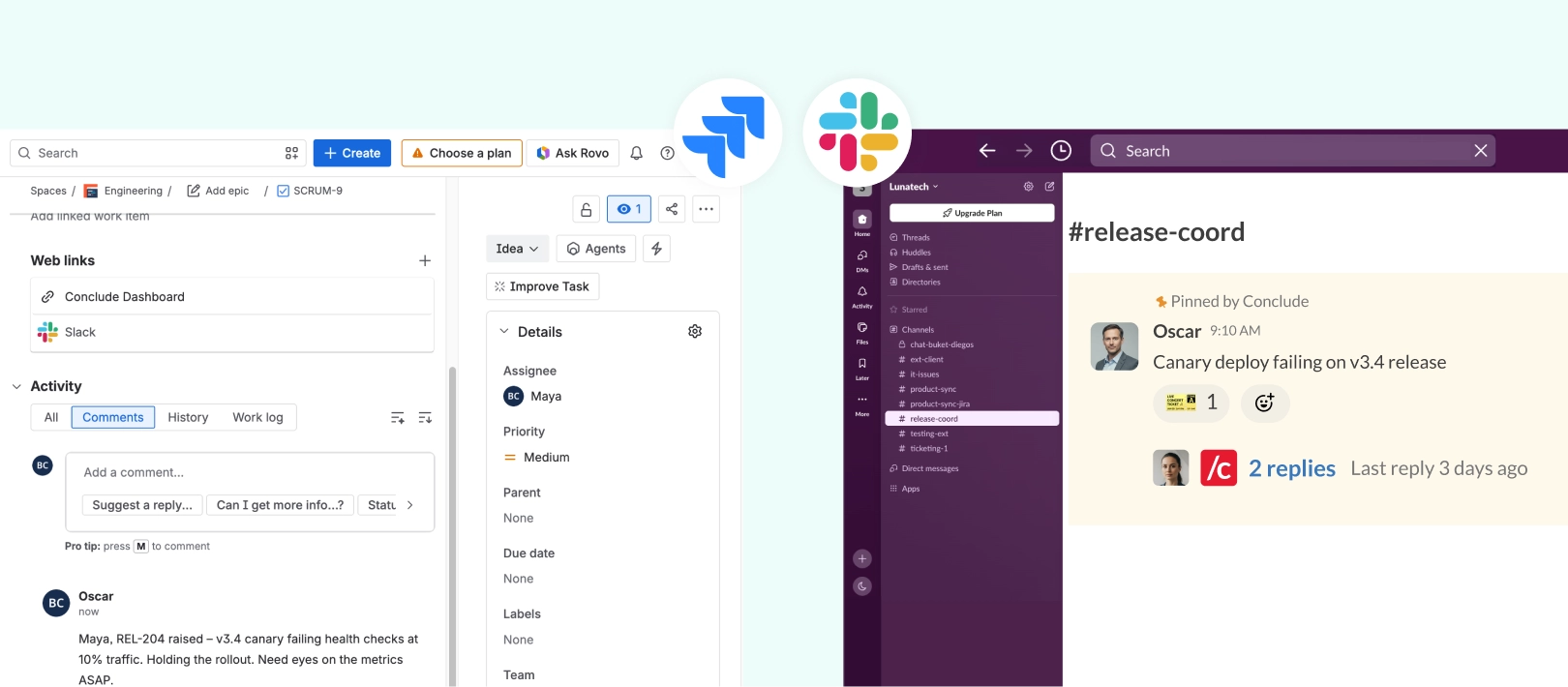Open the 2 replies thread link

(x=1291, y=468)
